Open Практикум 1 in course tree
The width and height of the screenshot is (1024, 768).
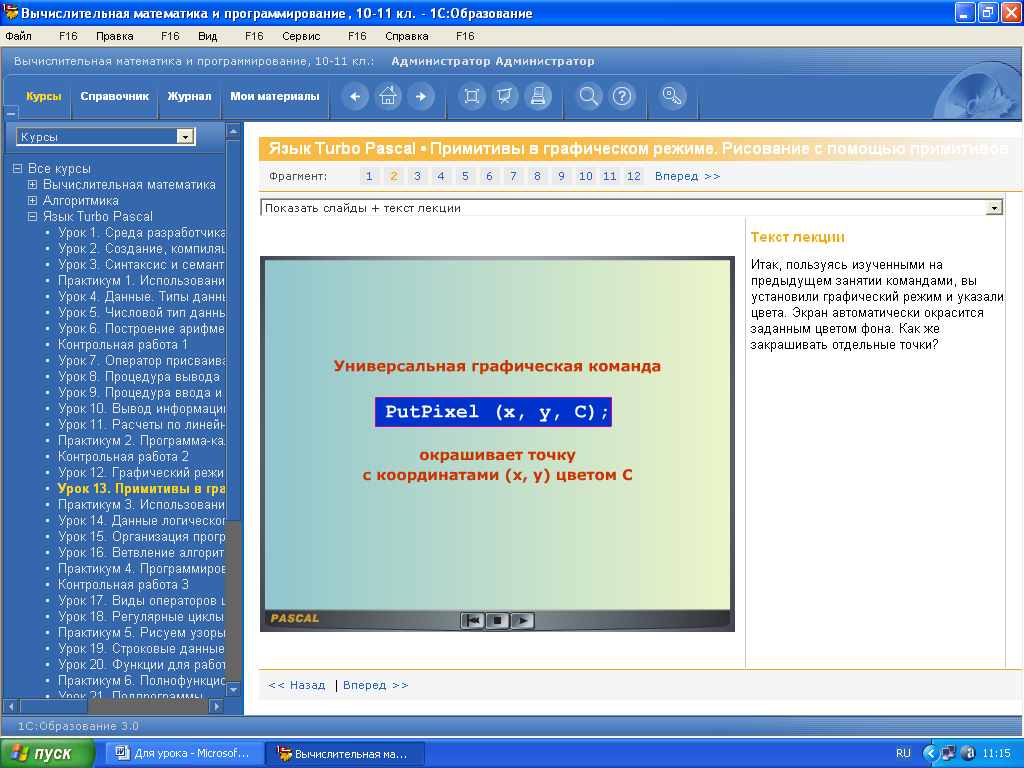click(x=141, y=280)
